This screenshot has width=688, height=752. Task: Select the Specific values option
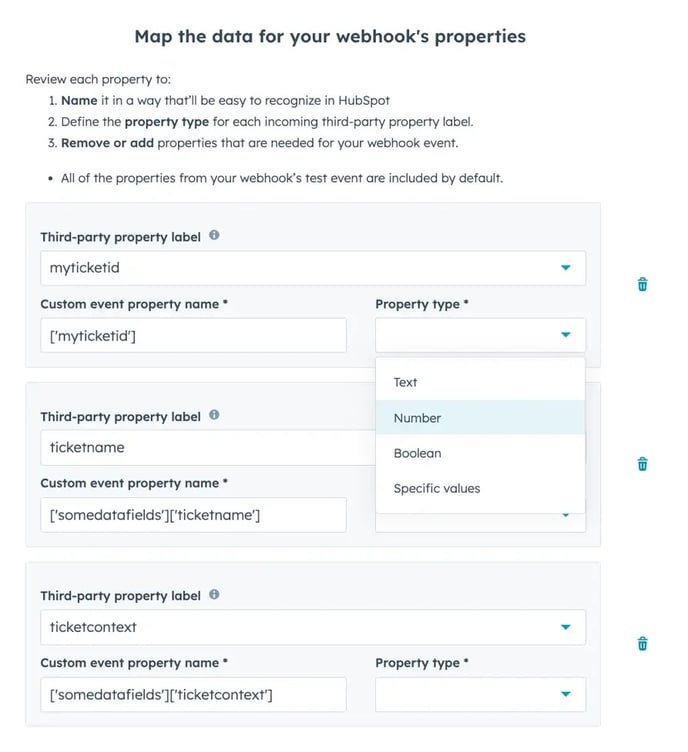[x=436, y=489]
